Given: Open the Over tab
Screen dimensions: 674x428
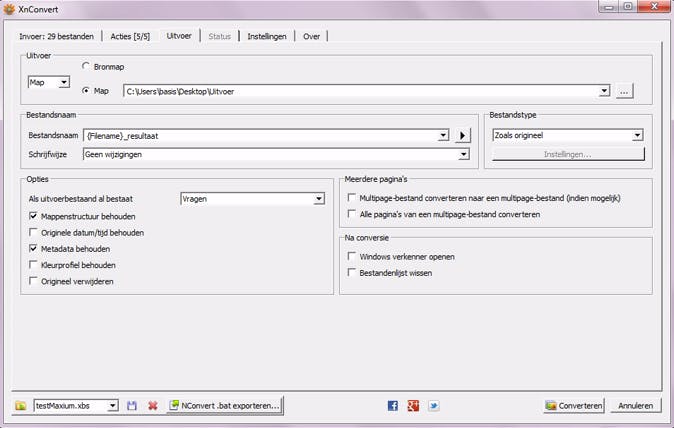Looking at the screenshot, I should [x=312, y=37].
